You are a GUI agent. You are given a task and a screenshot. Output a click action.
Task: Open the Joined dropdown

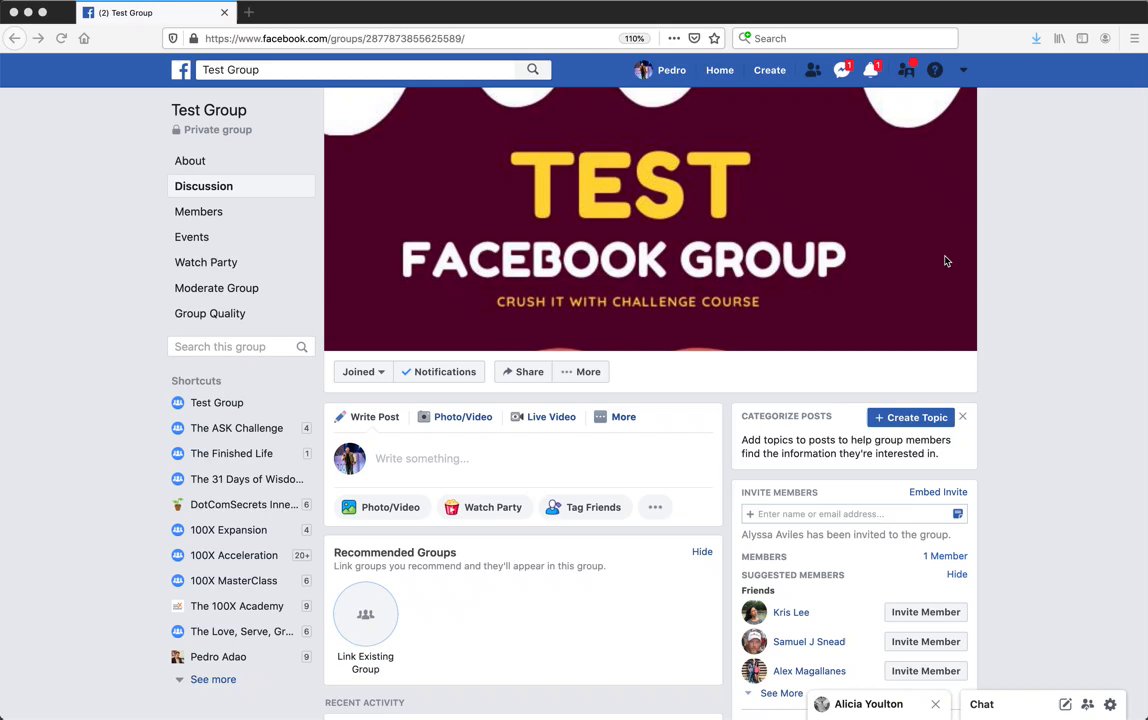point(363,372)
